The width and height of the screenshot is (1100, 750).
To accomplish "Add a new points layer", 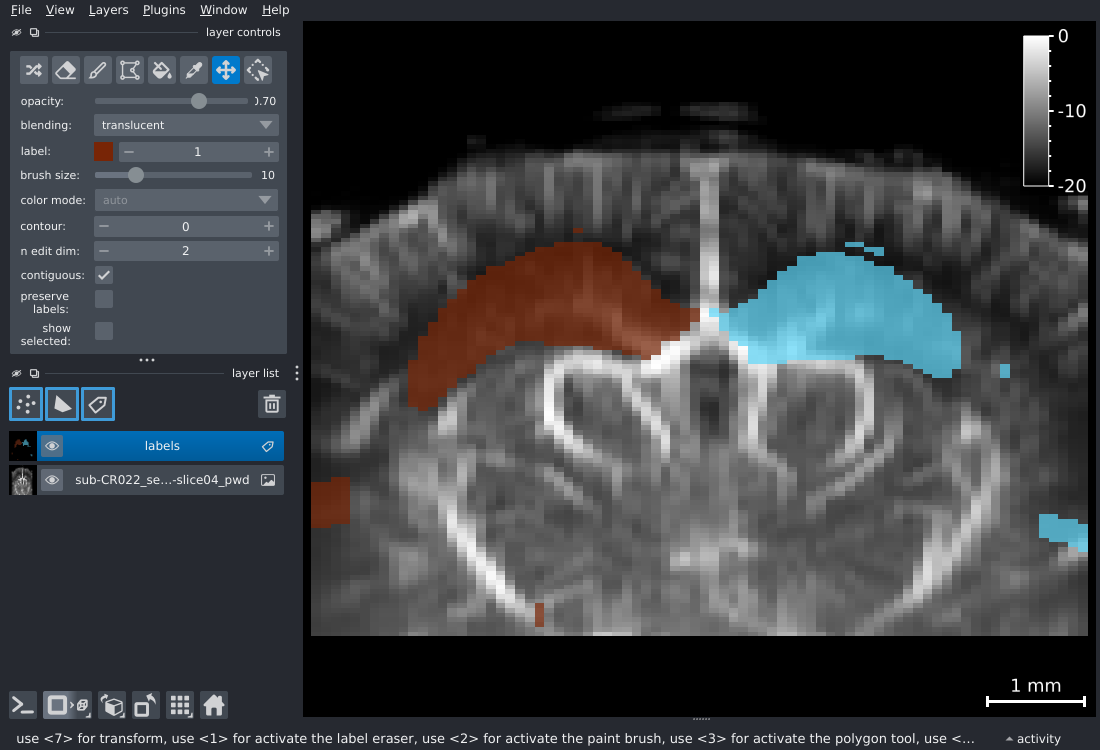I will [26, 404].
